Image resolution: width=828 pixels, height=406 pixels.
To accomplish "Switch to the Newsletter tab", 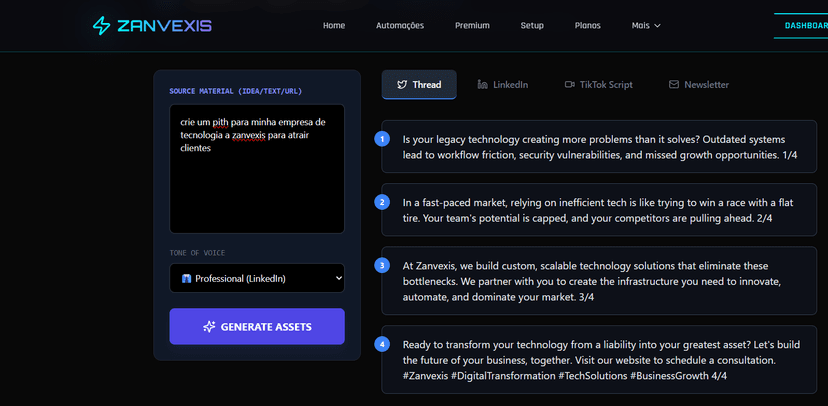I will 699,84.
